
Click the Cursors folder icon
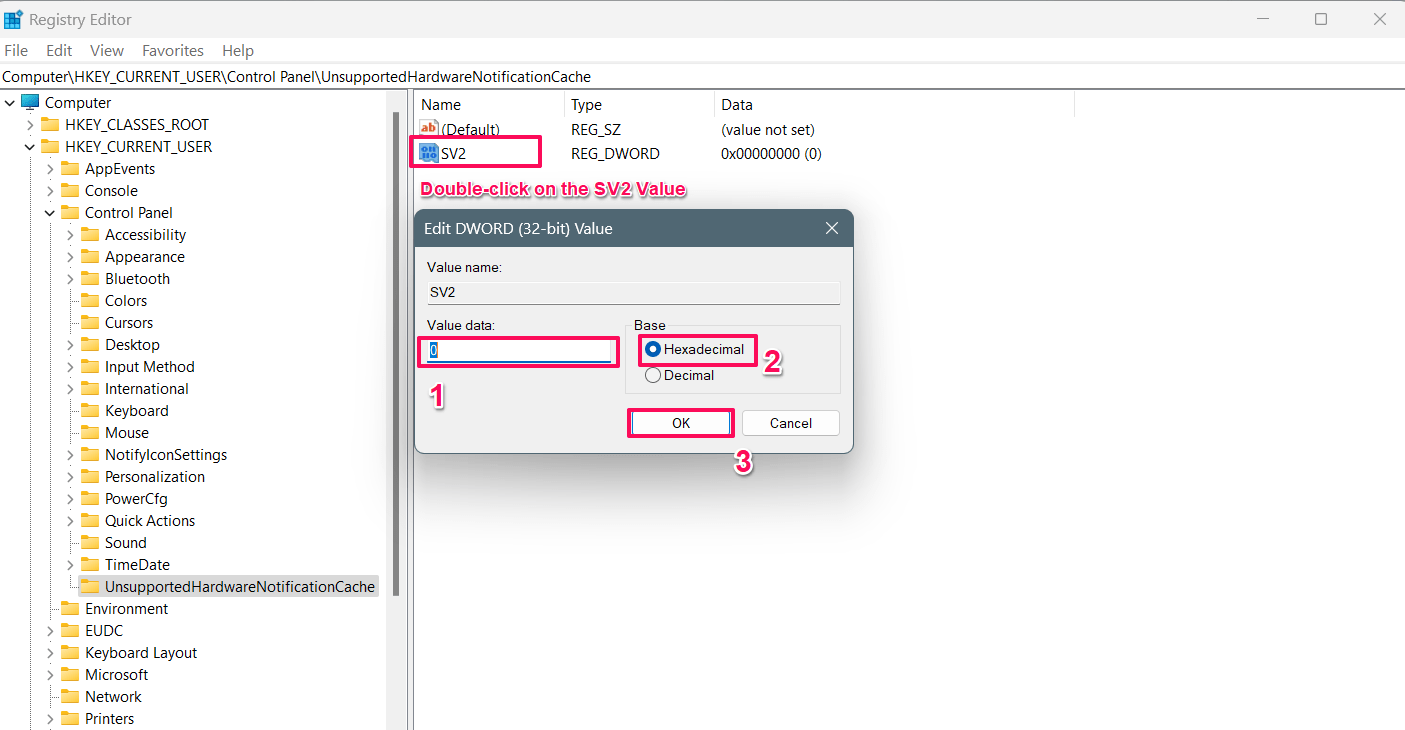click(90, 323)
